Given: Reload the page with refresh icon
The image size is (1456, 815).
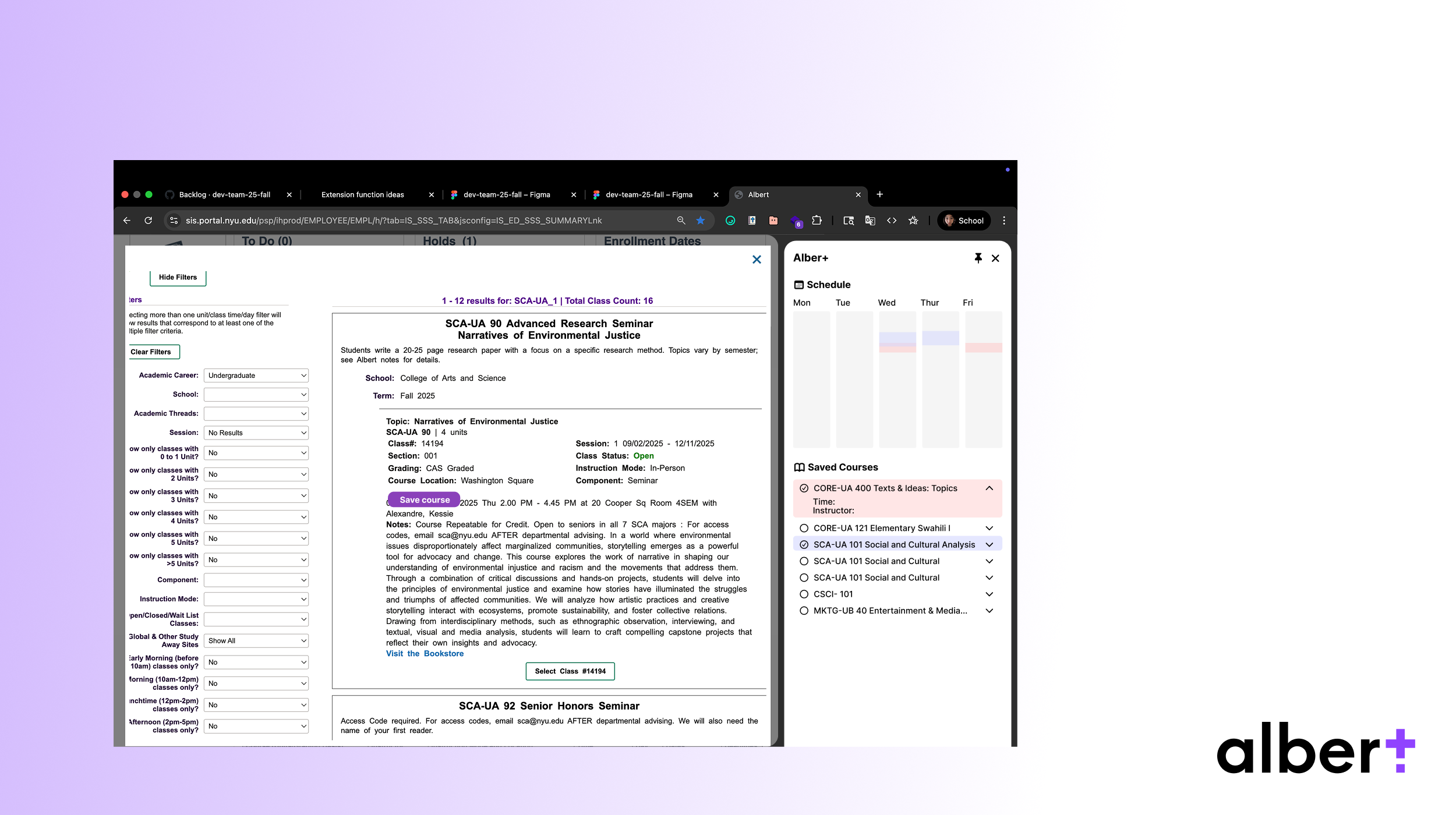Looking at the screenshot, I should pos(149,221).
